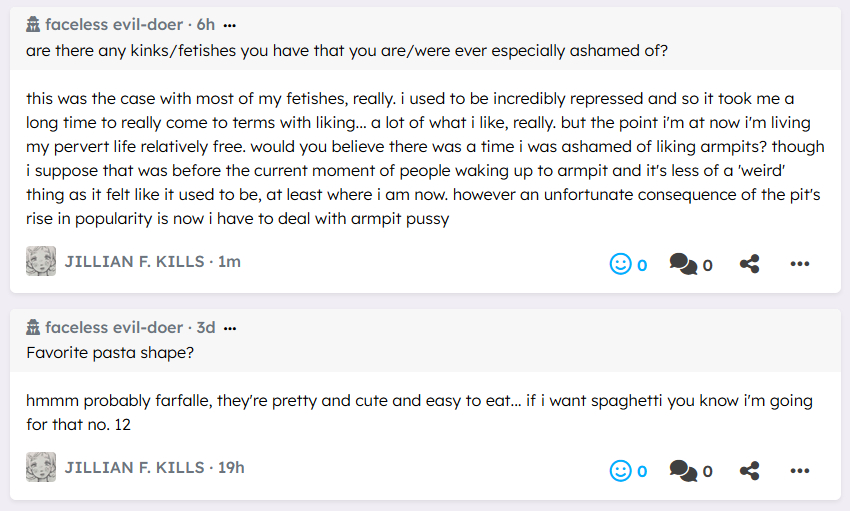Open the small ellipsis menu beside 3d

pyautogui.click(x=230, y=328)
